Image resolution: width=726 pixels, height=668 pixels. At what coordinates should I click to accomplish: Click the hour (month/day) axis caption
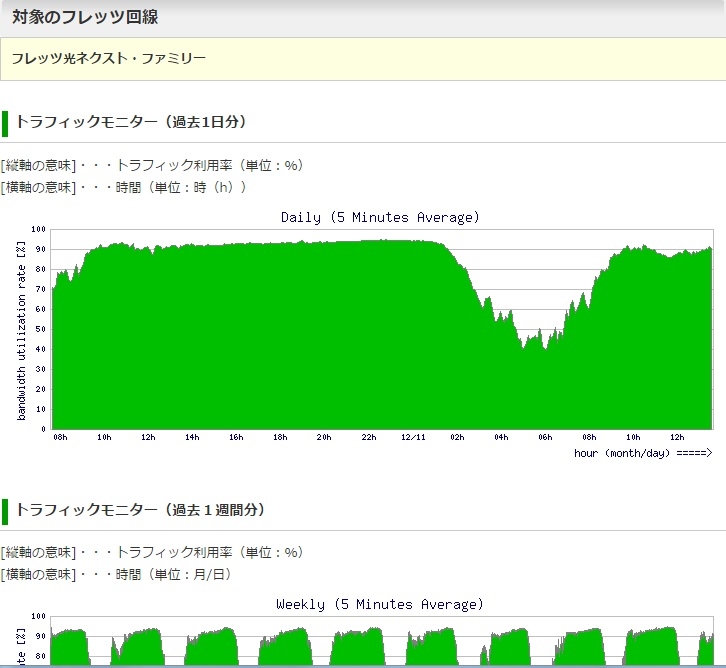(643, 453)
